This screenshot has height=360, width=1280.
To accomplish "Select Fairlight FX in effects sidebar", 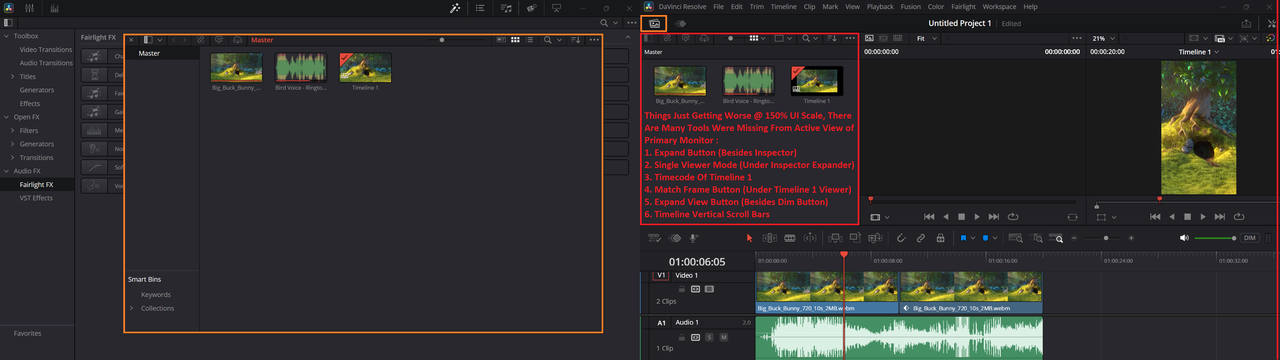I will coord(36,184).
